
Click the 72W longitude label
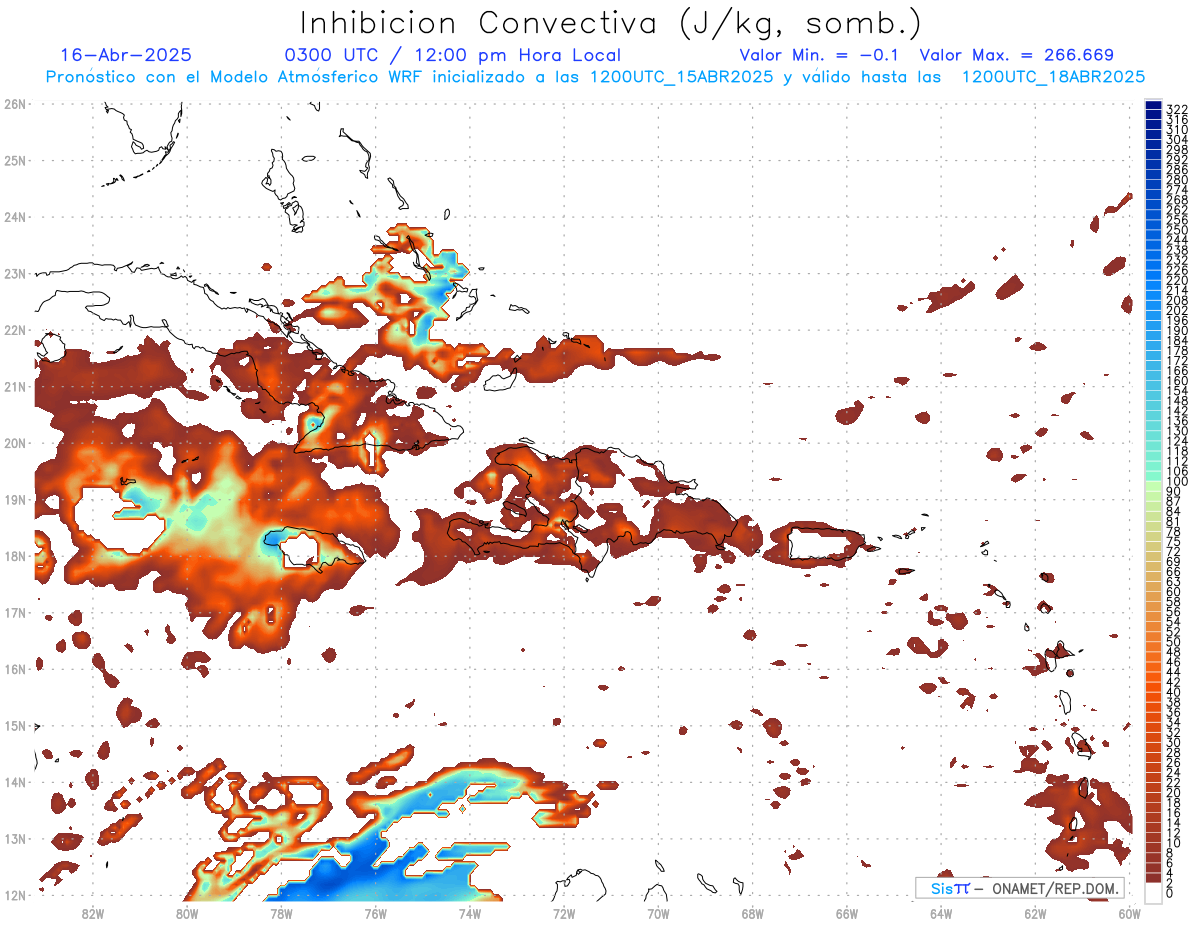tap(564, 912)
